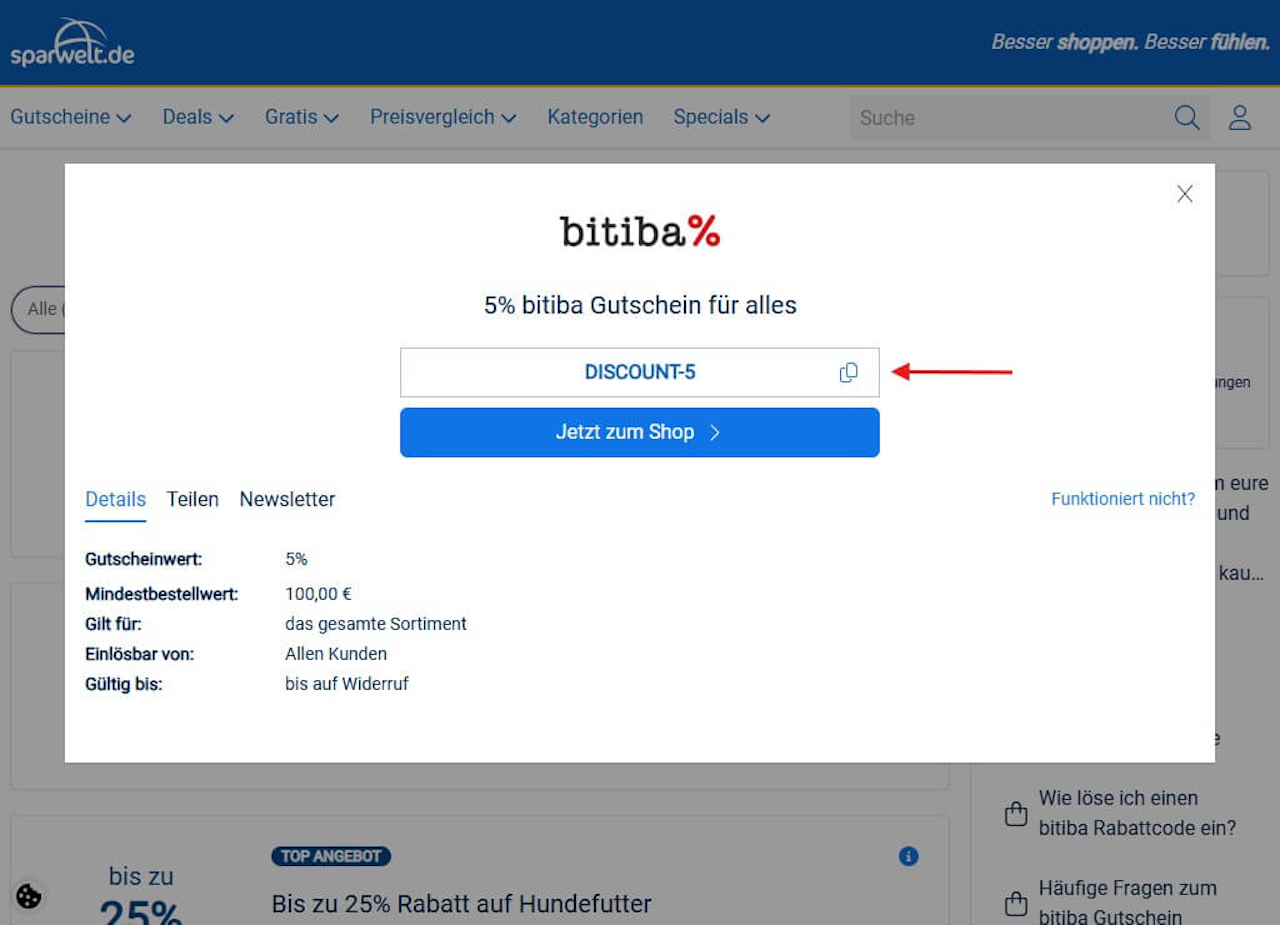Click the Mindestbestellwert 100,00 € value
Viewport: 1280px width, 925px height.
[318, 594]
